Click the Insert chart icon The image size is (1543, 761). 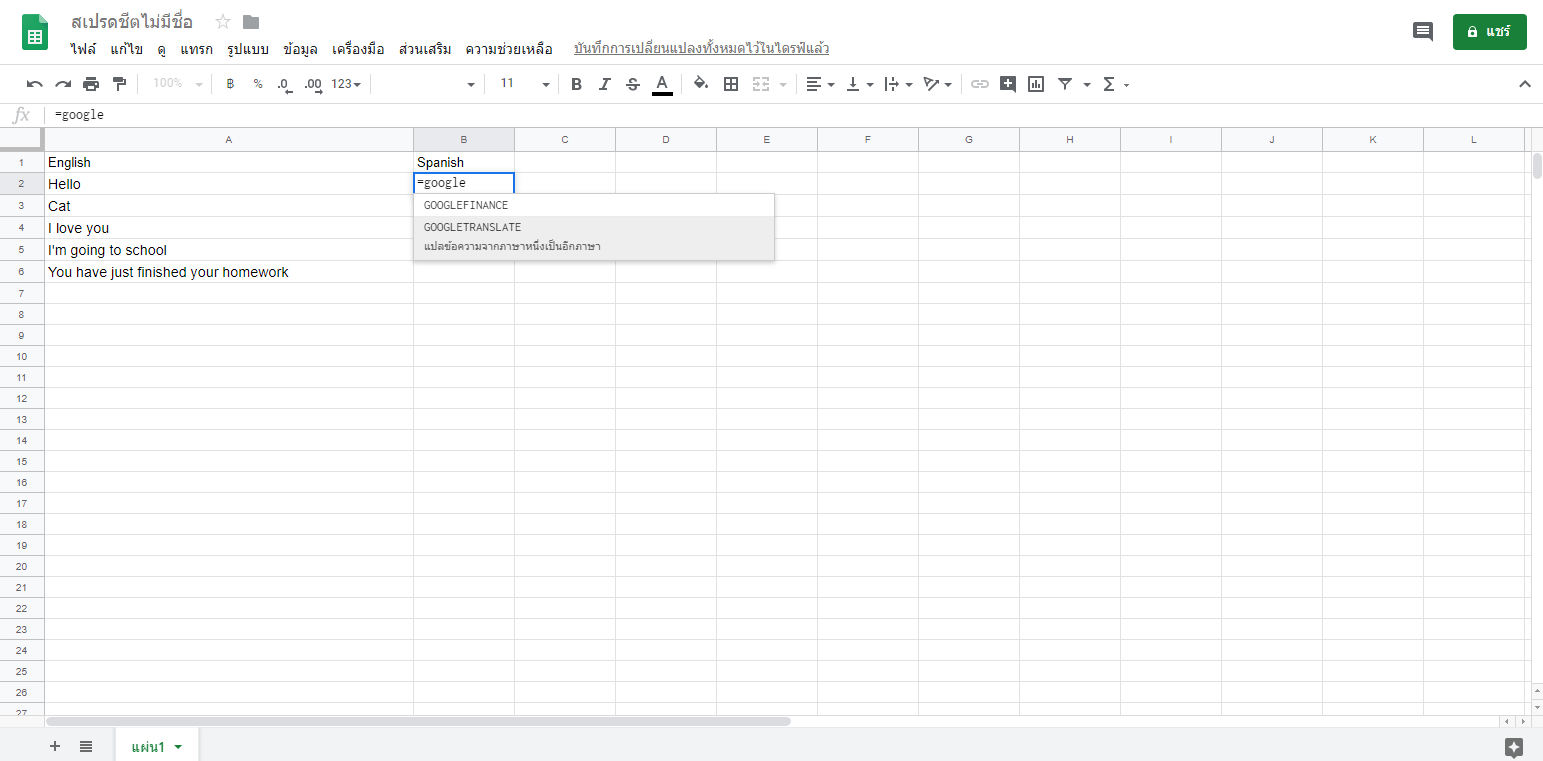coord(1036,84)
